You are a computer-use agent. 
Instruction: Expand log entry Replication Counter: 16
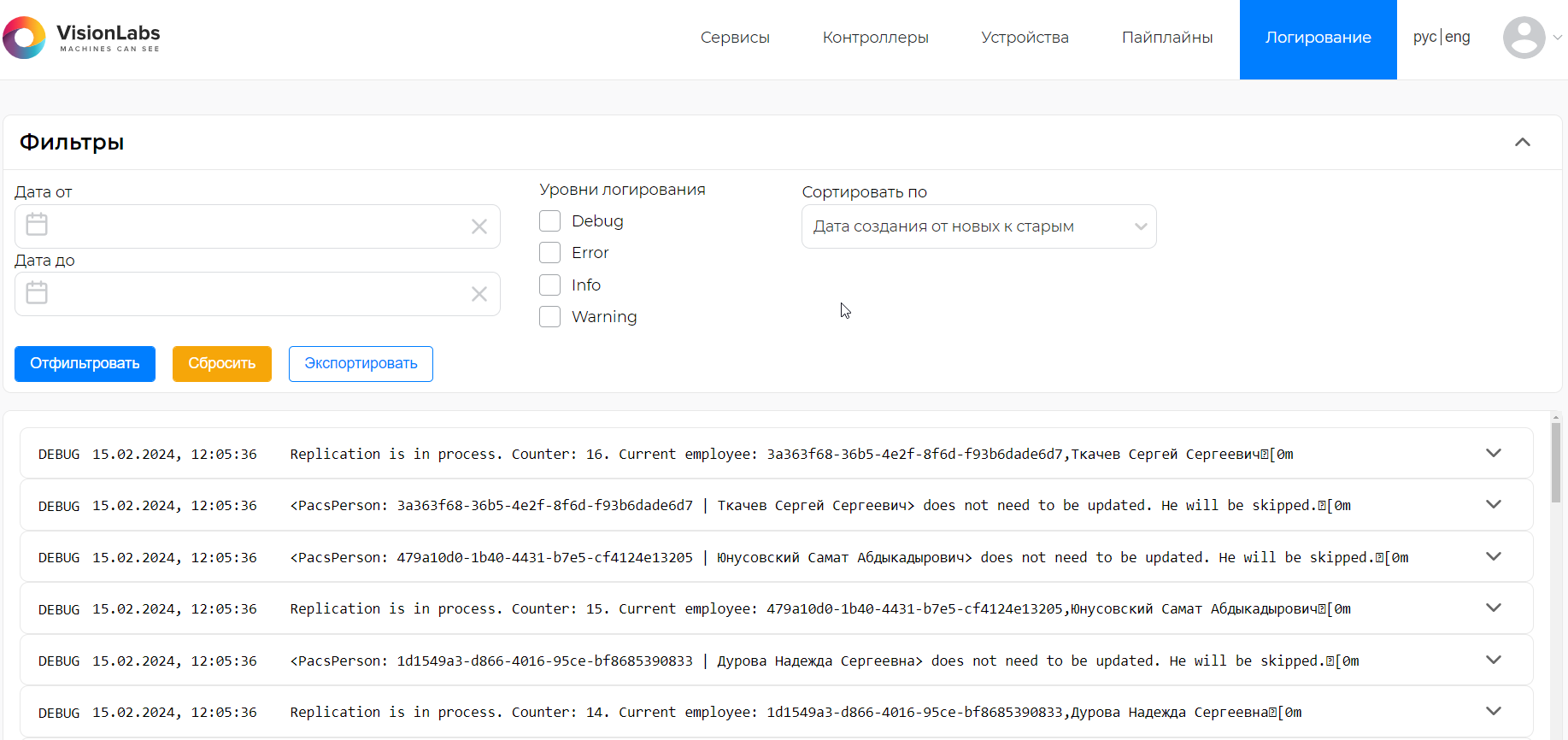click(x=1494, y=453)
